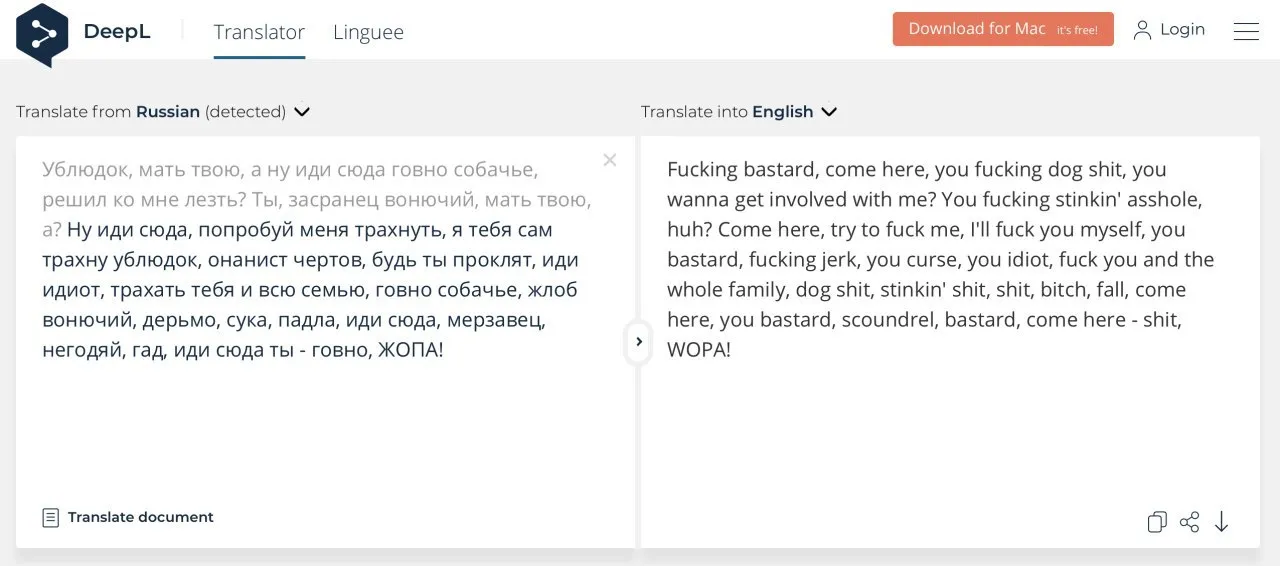Image resolution: width=1280 pixels, height=566 pixels.
Task: Expand the source language dropdown chevron
Action: (x=302, y=112)
